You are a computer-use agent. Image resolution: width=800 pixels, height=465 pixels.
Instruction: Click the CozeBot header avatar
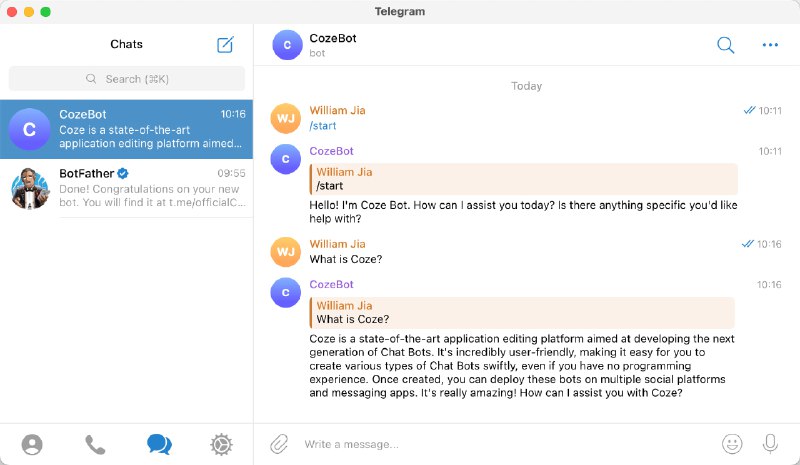[x=288, y=44]
